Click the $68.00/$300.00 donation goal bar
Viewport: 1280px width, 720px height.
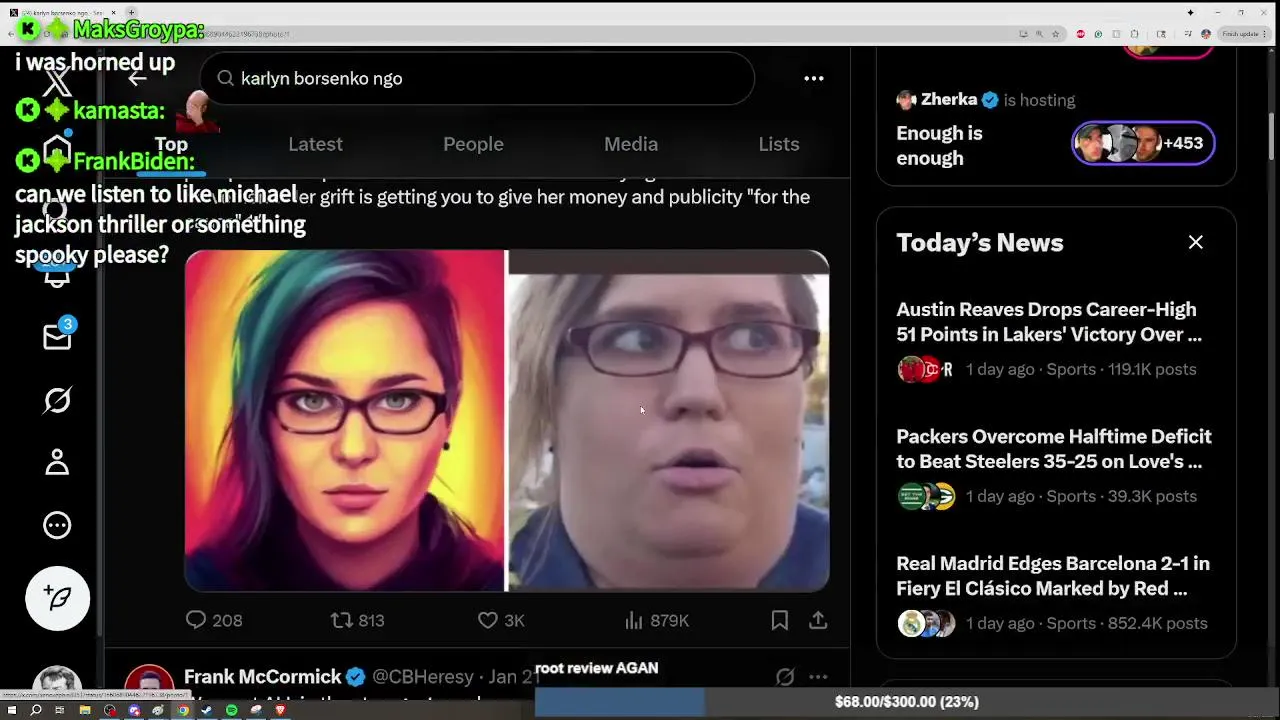pos(907,702)
